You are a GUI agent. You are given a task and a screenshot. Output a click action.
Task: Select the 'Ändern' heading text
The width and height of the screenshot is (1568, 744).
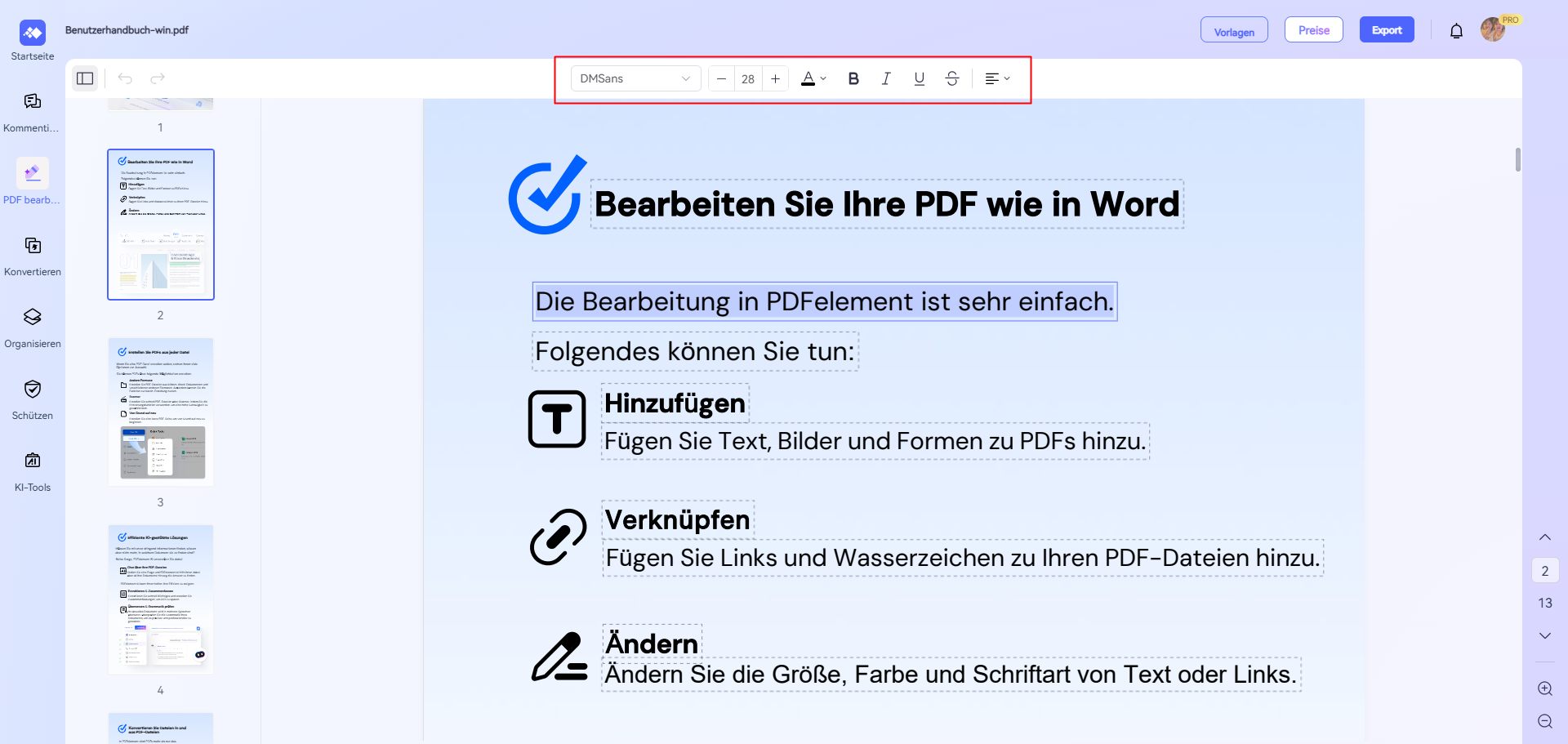(652, 644)
